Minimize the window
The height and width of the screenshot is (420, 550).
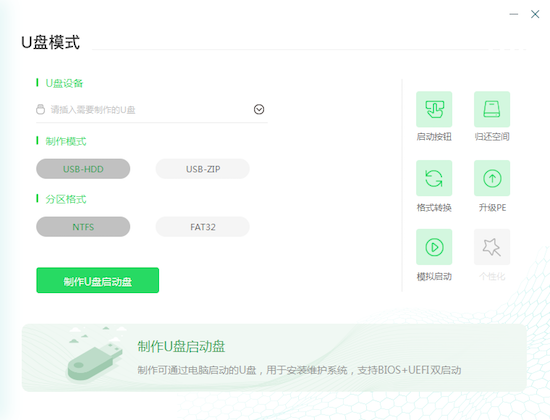[x=514, y=14]
